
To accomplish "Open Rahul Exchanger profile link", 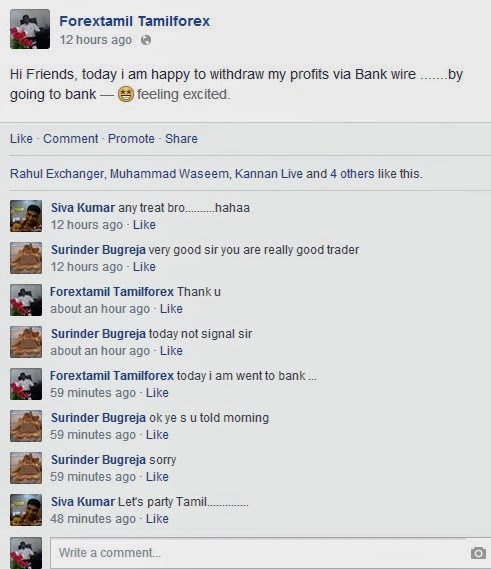I will [57, 174].
